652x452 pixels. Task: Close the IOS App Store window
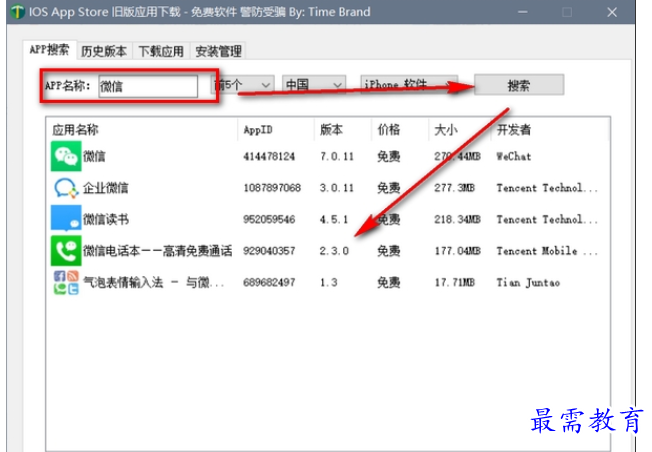point(612,12)
